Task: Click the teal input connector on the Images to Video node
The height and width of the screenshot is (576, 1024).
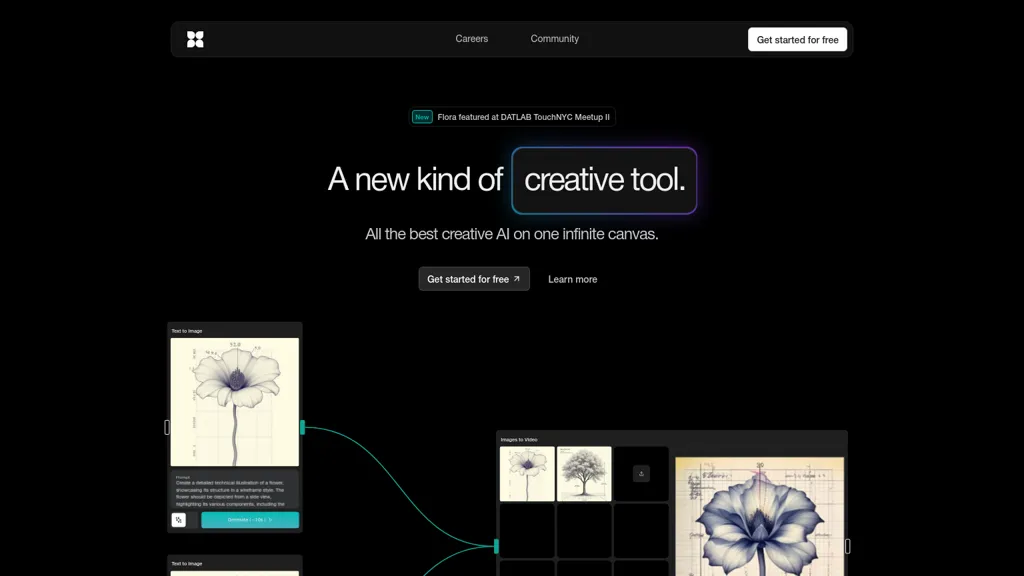Action: coord(496,546)
